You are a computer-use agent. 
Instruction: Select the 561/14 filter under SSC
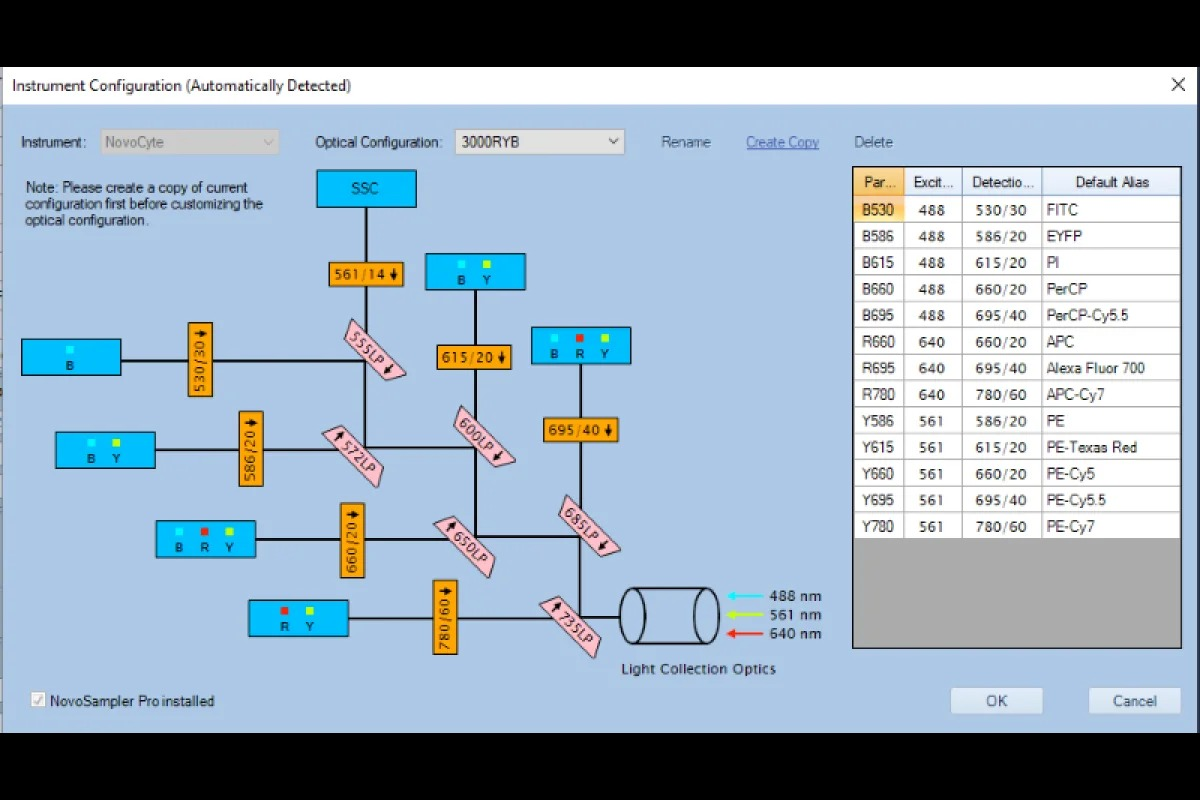tap(366, 274)
